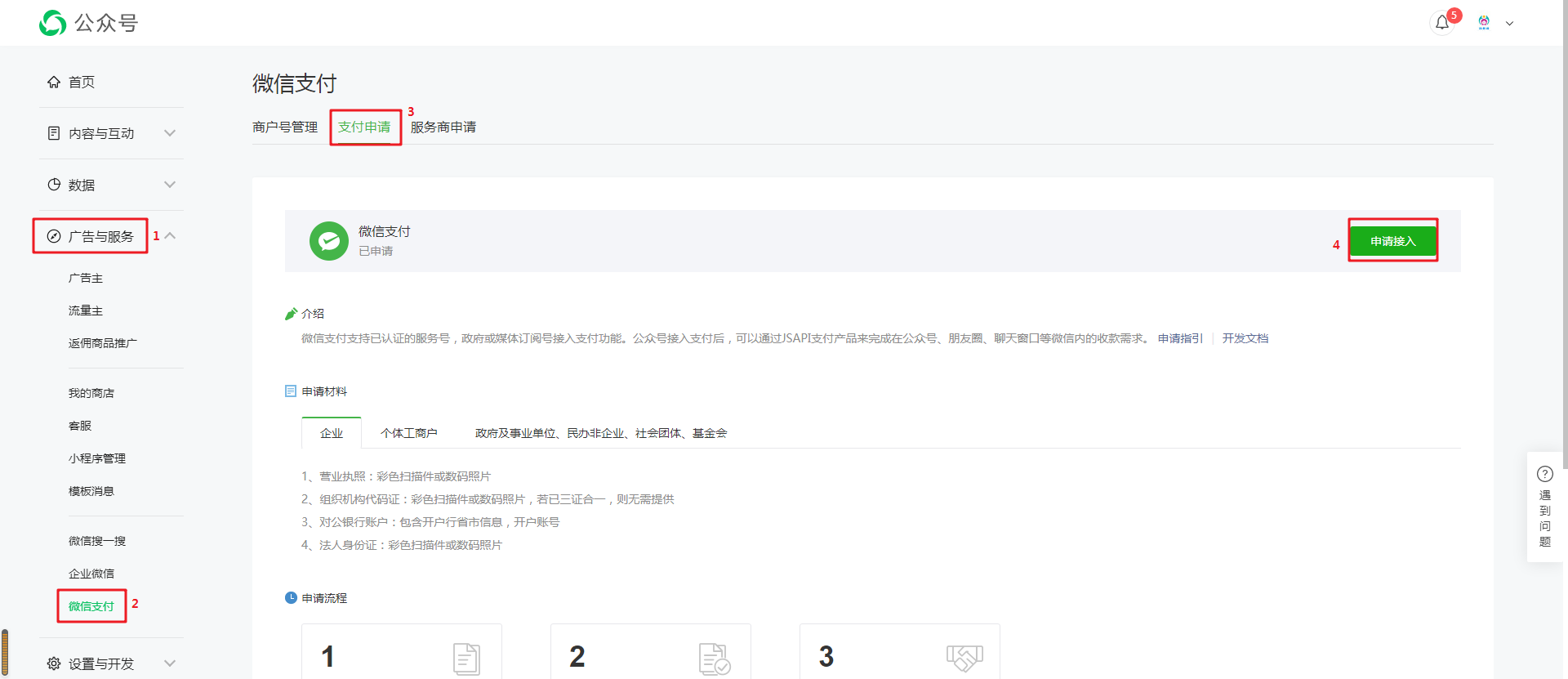
Task: Click the 内容与互动 document icon
Action: tap(54, 133)
